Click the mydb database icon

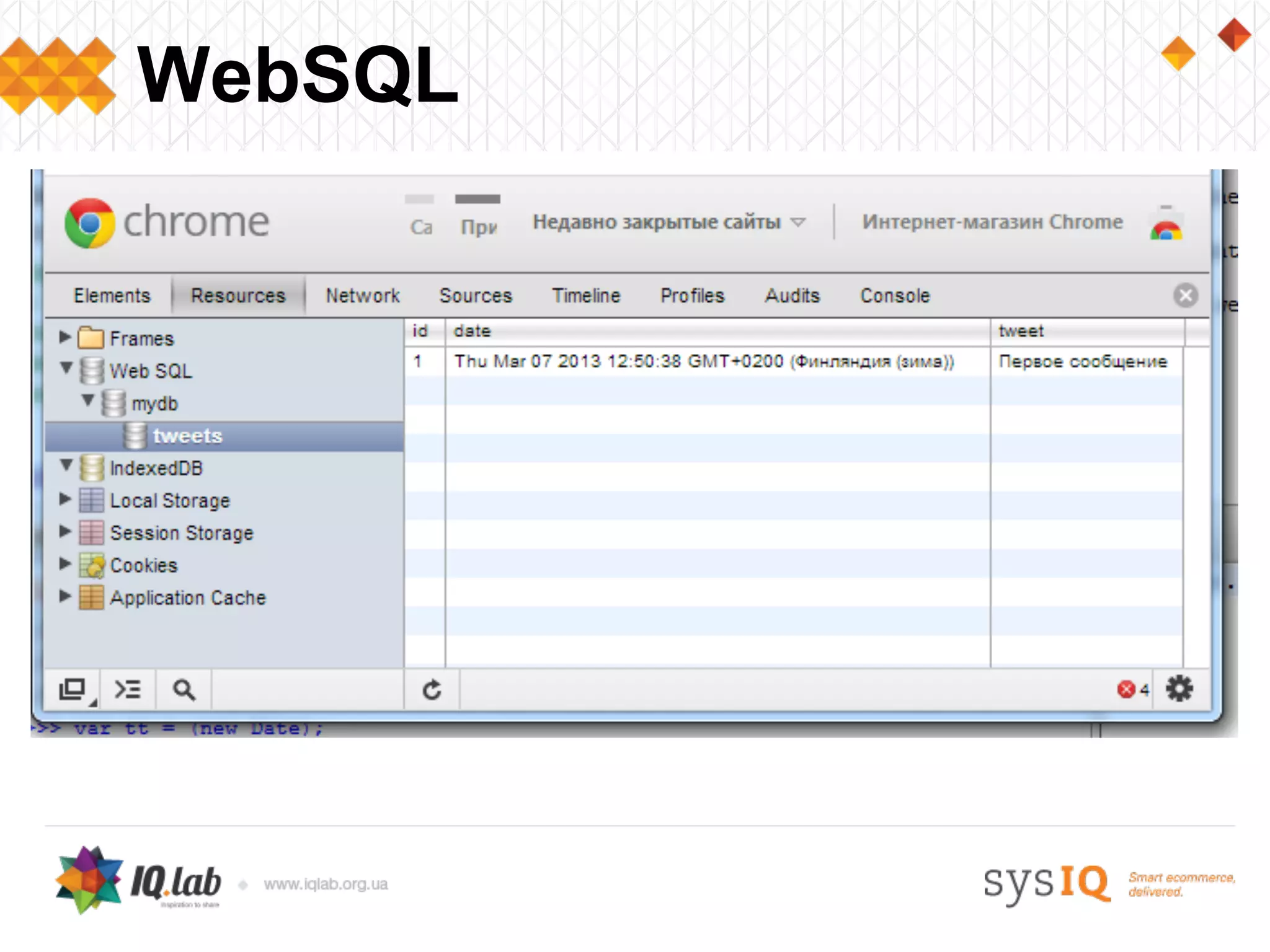[113, 403]
